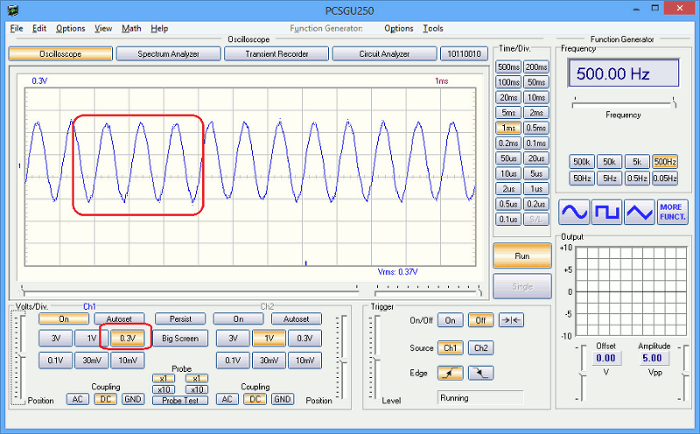Open the Help menu
Viewport: 700px width, 434px height.
point(159,29)
